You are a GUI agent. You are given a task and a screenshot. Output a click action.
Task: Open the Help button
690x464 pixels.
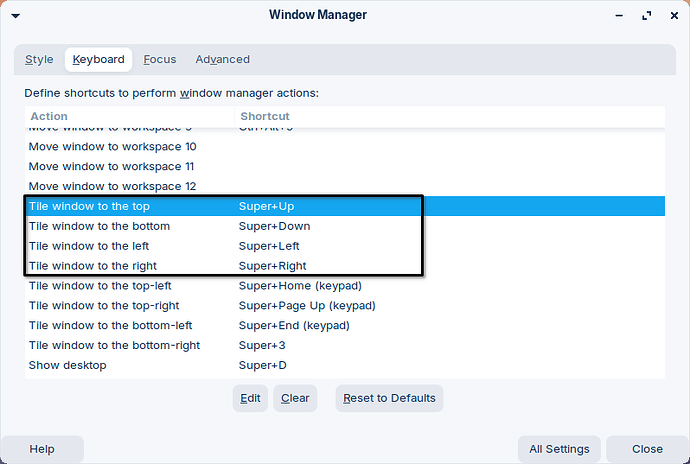click(x=42, y=449)
